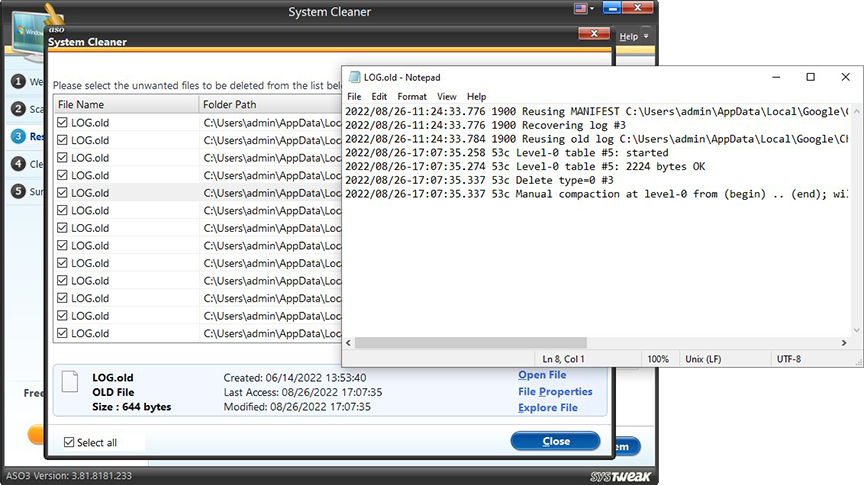Click 'Created: 06/14/2022 13:53:40' text

(x=295, y=378)
